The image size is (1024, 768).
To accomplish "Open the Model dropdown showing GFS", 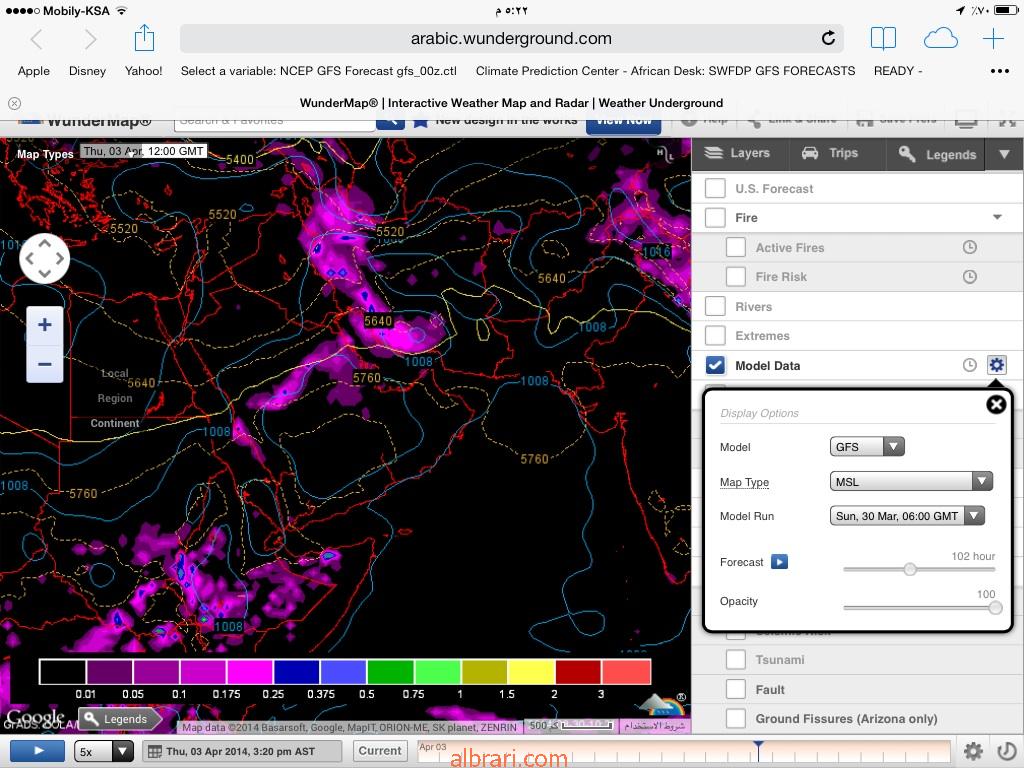I will tap(867, 447).
